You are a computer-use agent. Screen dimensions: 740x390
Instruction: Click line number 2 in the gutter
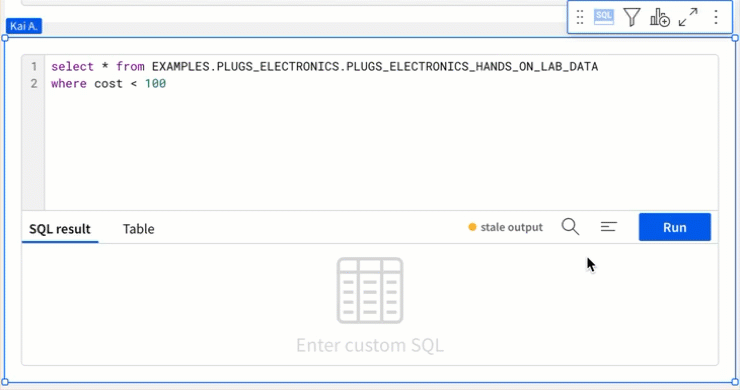point(34,84)
